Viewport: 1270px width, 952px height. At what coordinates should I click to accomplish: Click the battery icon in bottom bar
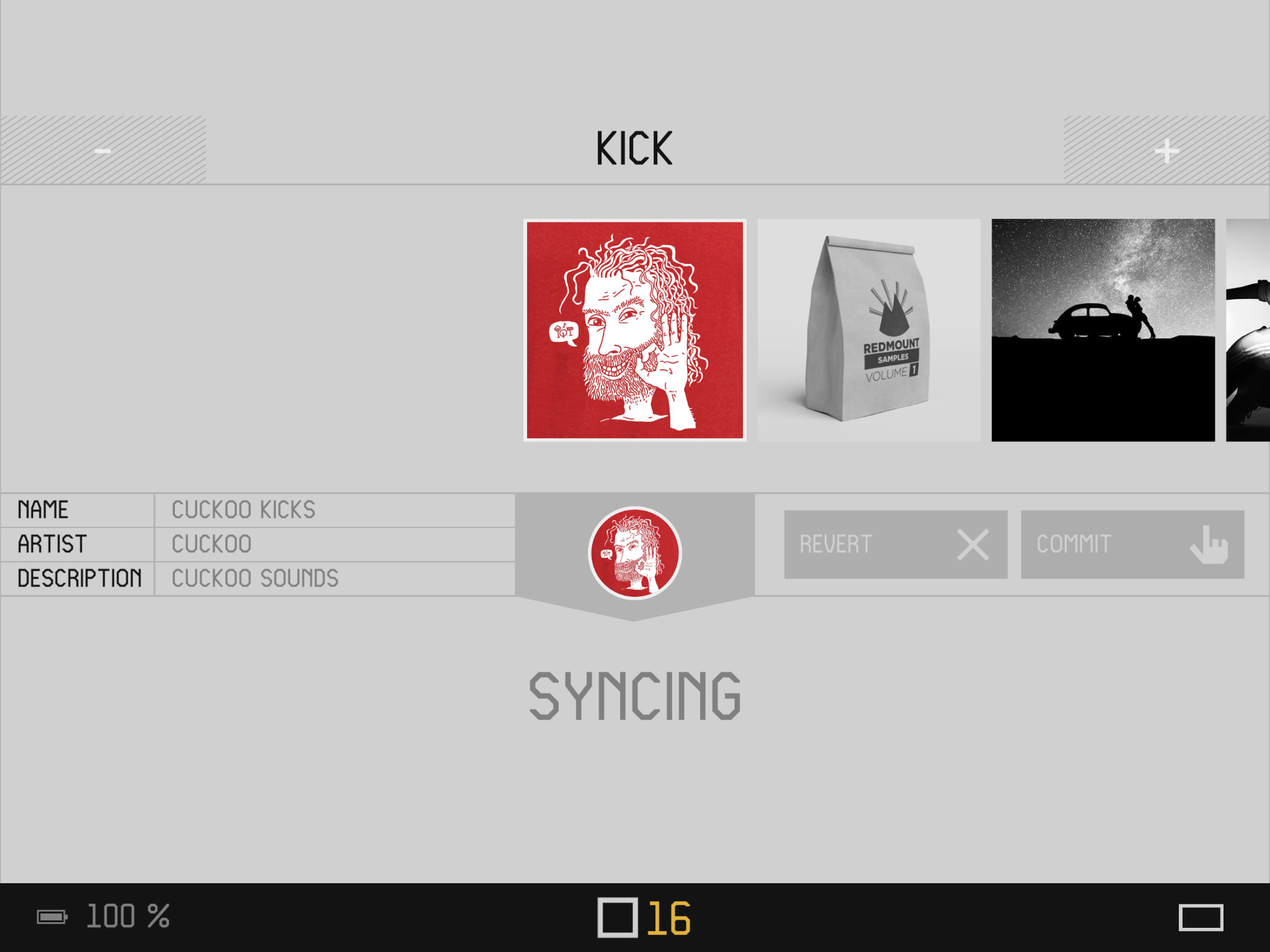pyautogui.click(x=52, y=917)
